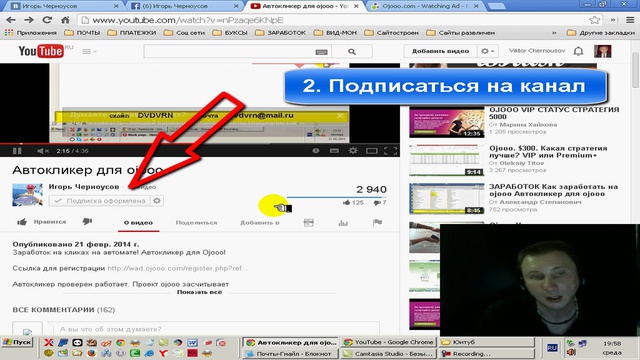640x360 pixels.
Task: Click the YouTube logo
Action: (x=41, y=51)
